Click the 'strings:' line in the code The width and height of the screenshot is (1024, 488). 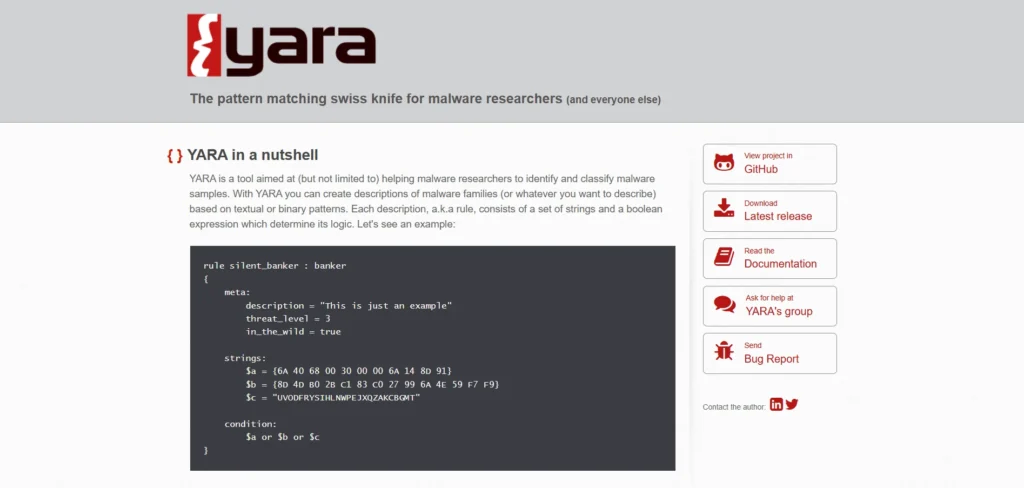[x=245, y=358]
